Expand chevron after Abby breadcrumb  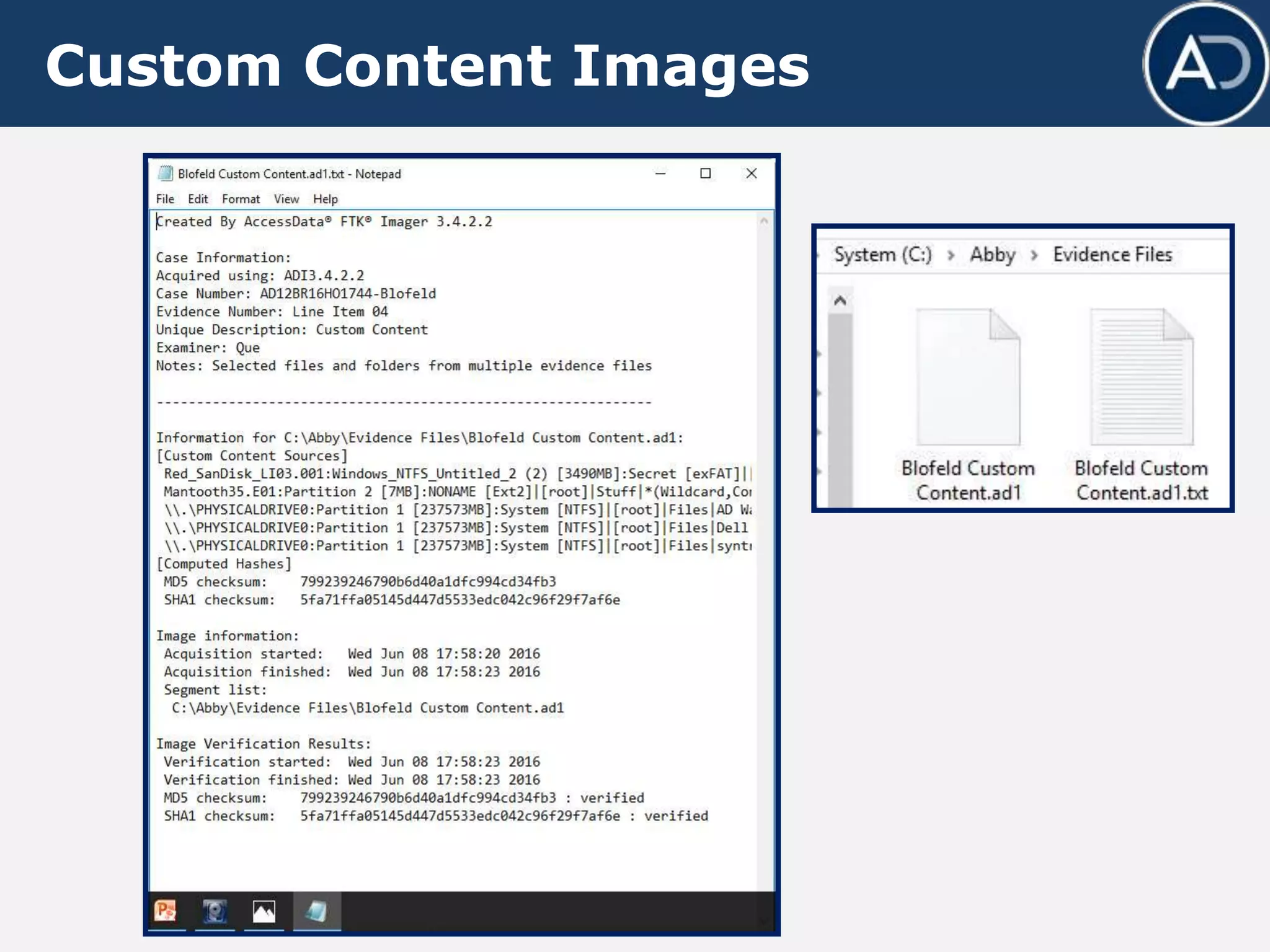pos(1034,255)
